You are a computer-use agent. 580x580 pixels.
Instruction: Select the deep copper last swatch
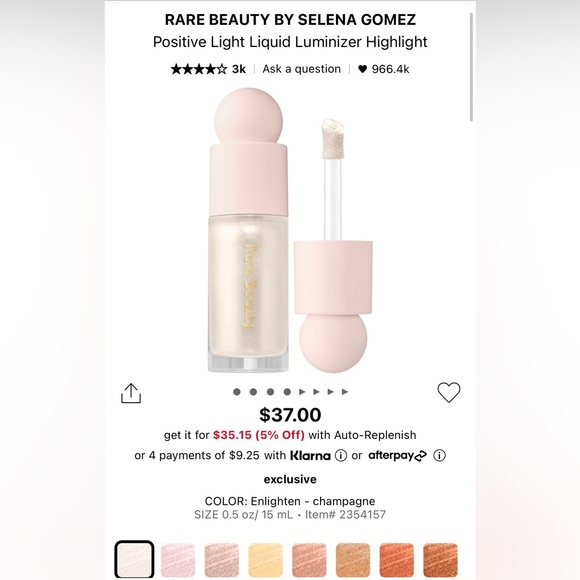[440, 560]
